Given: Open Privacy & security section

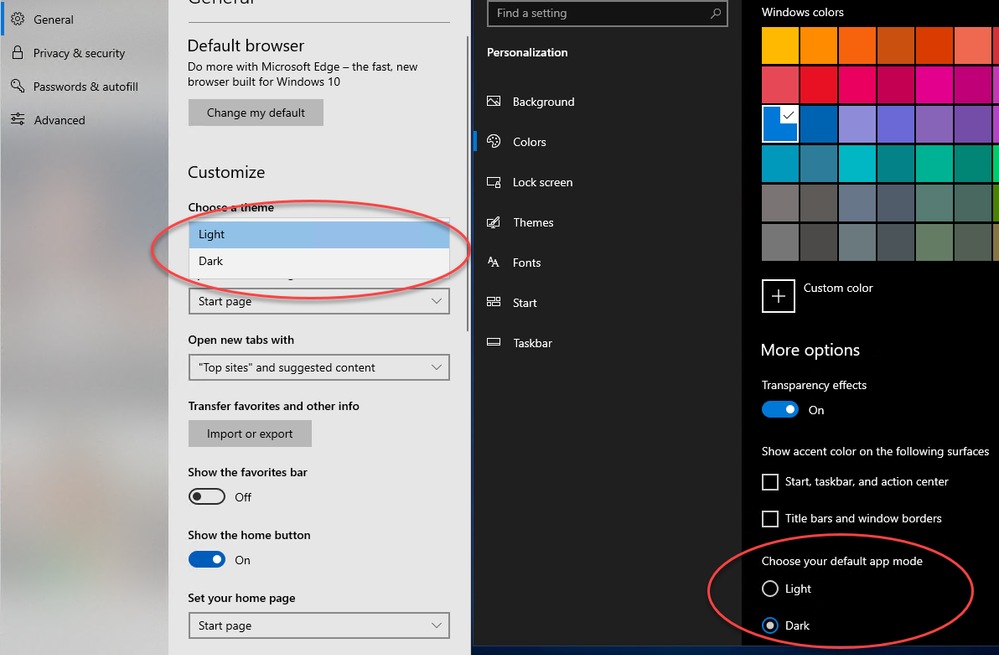Looking at the screenshot, I should 84,53.
